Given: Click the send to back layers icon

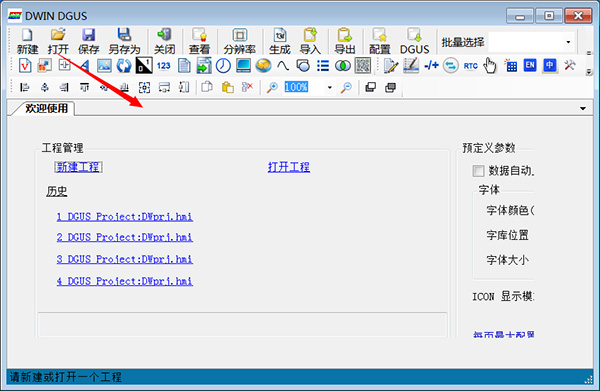Looking at the screenshot, I should (390, 88).
